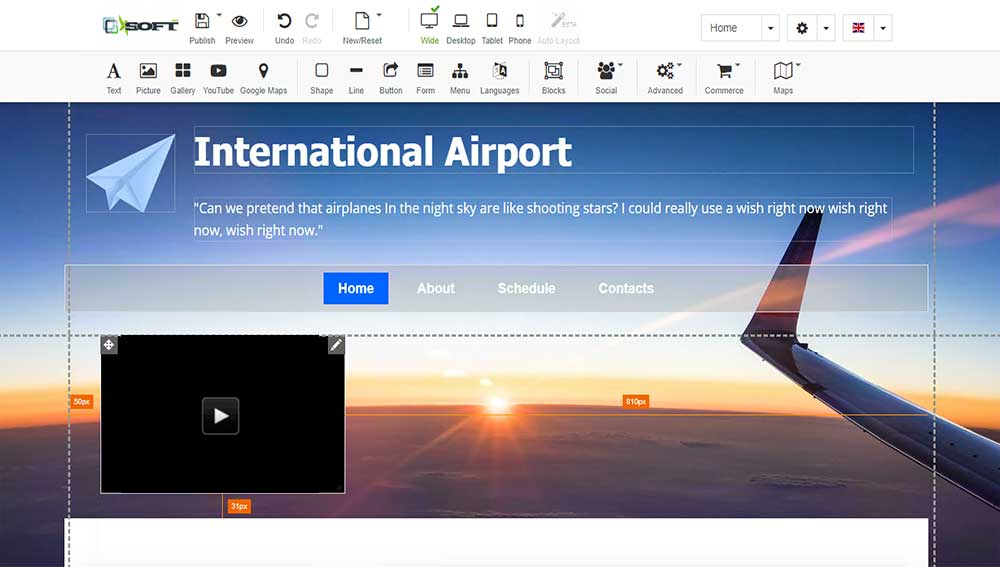The width and height of the screenshot is (1000, 567).
Task: Play the embedded video
Action: [x=221, y=416]
